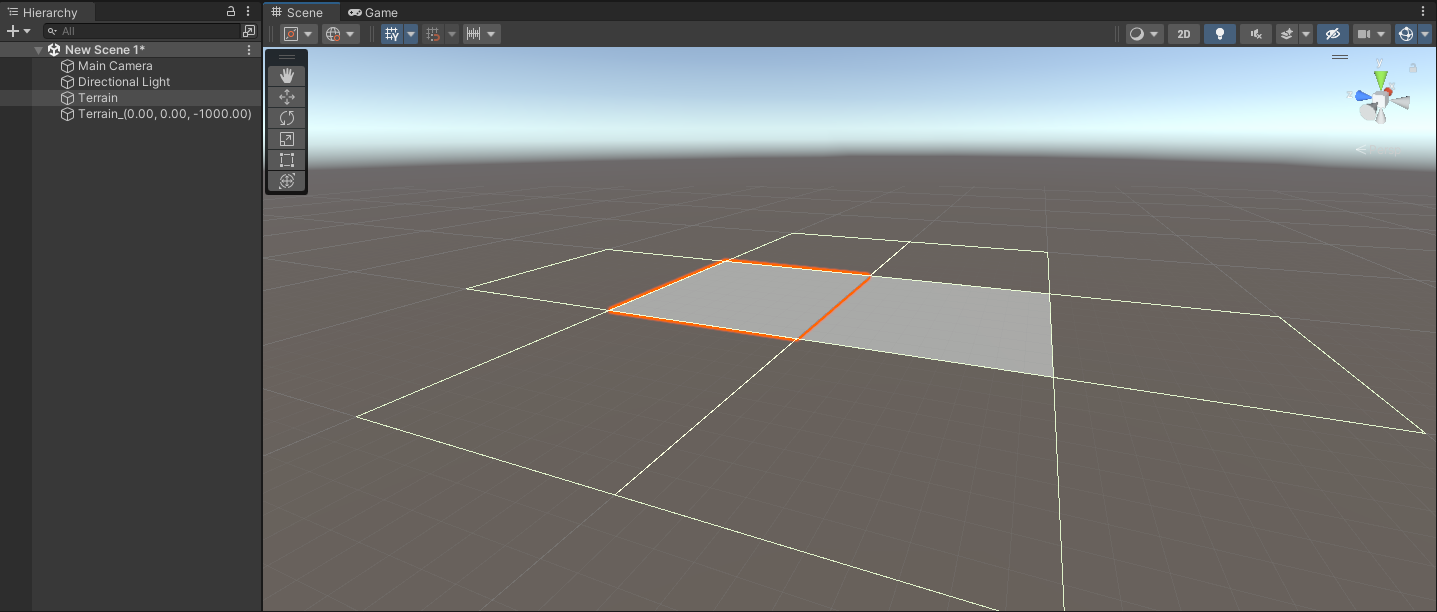Select the Move tool

pos(287,97)
